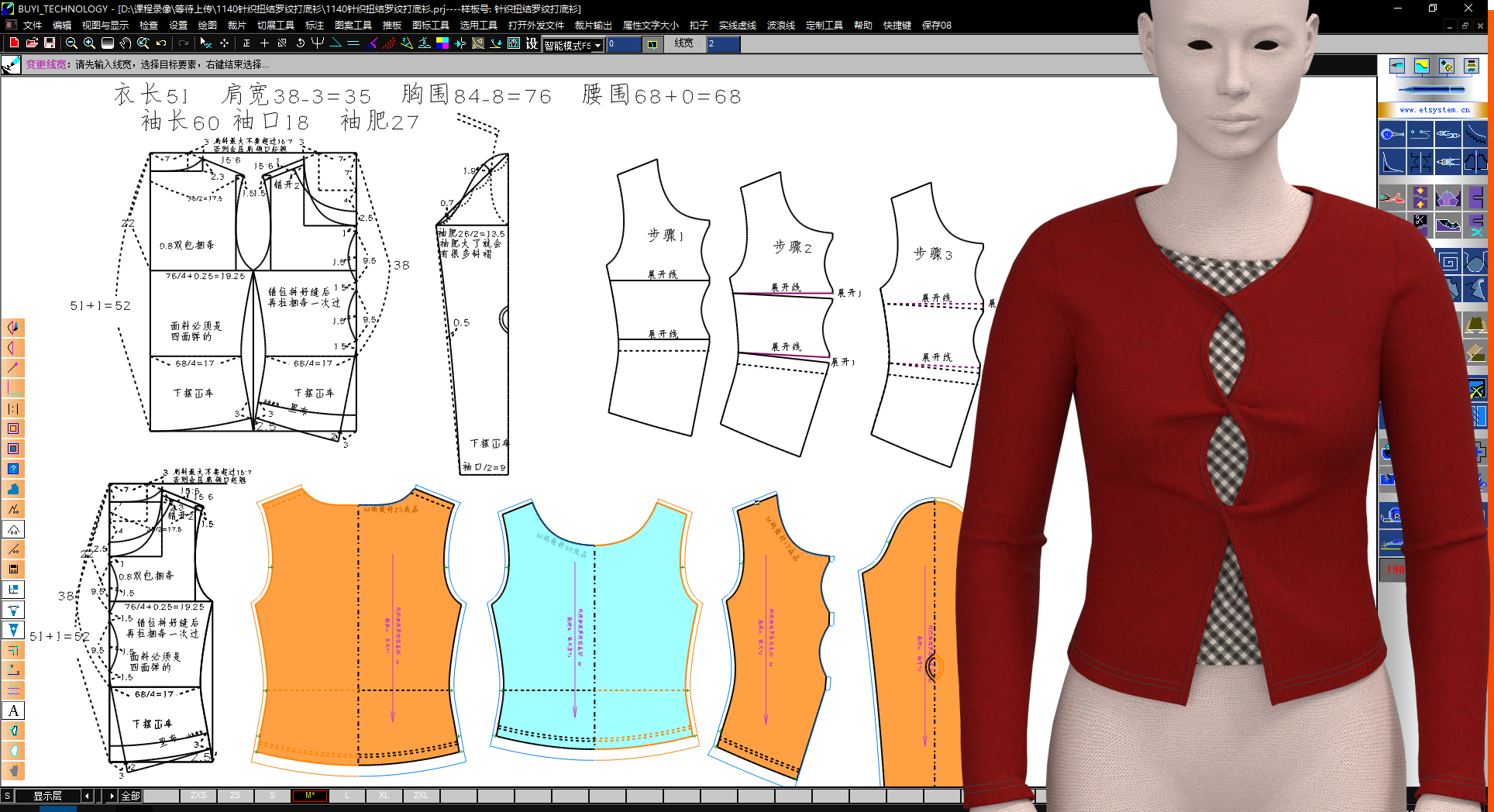
Task: Select the angle line tool icon
Action: [336, 43]
